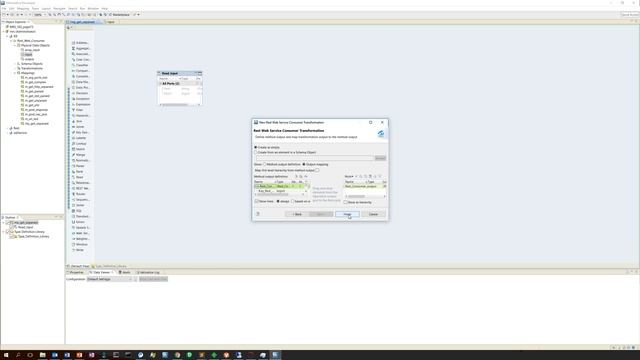Viewport: 640px width, 360px height.
Task: Open the Window menu
Action: pos(93,8)
